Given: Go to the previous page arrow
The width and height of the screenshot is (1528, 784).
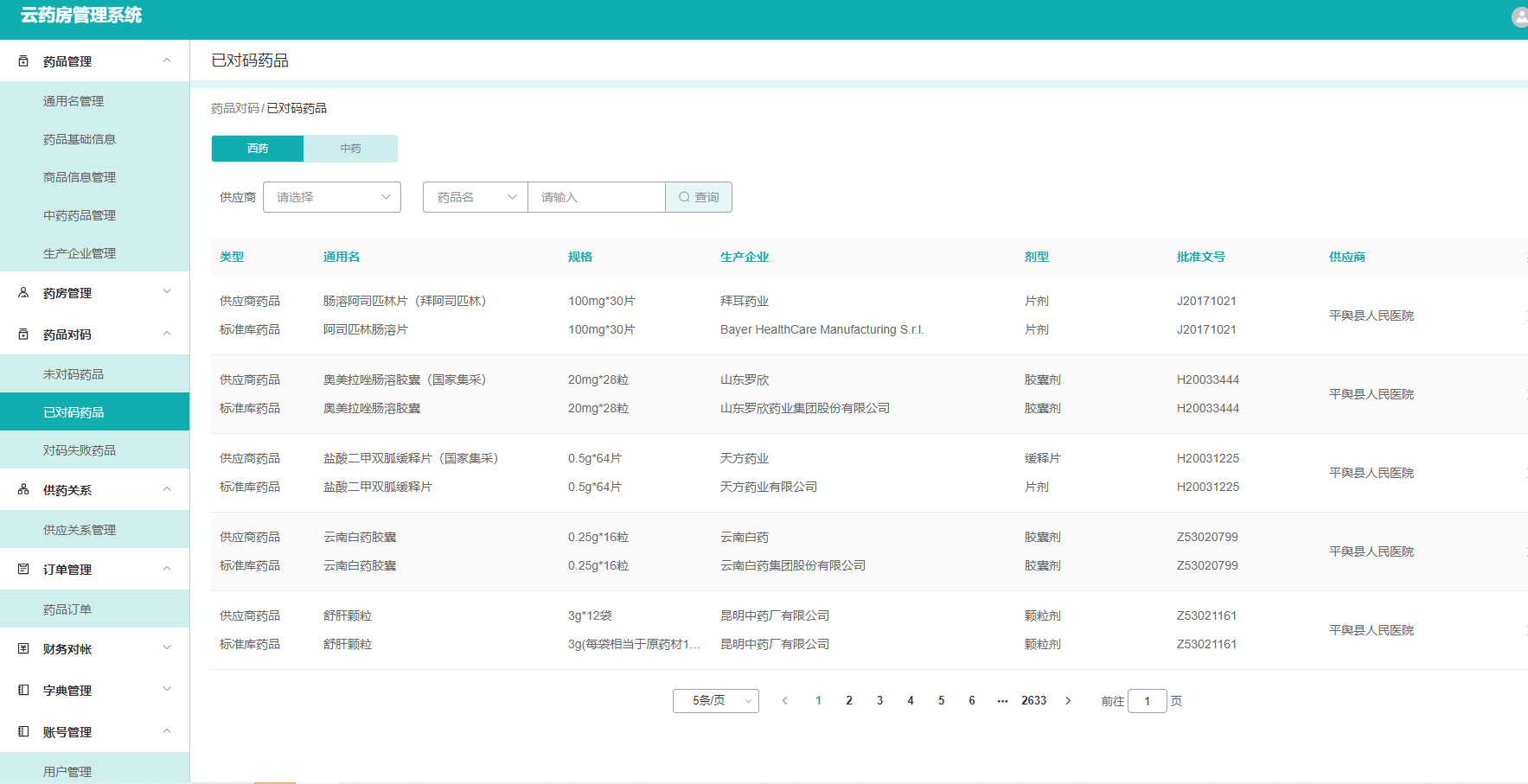Looking at the screenshot, I should (x=785, y=701).
